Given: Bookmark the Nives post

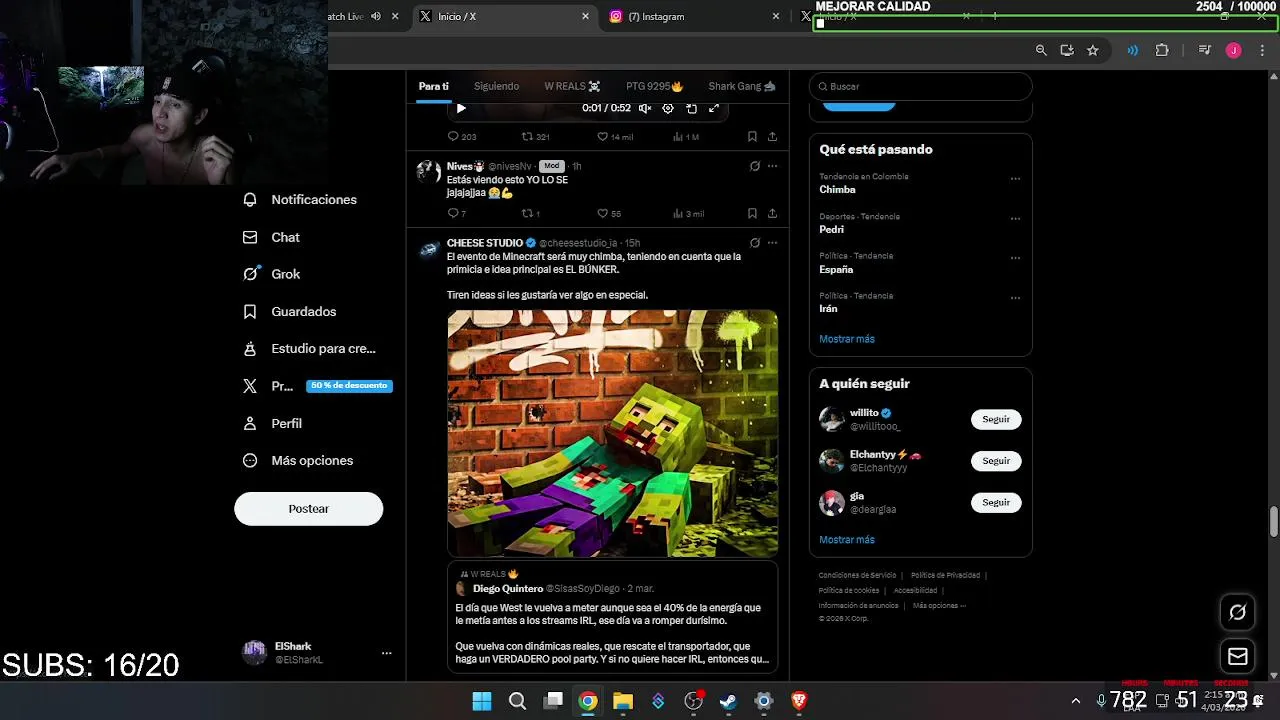Looking at the screenshot, I should [x=752, y=213].
